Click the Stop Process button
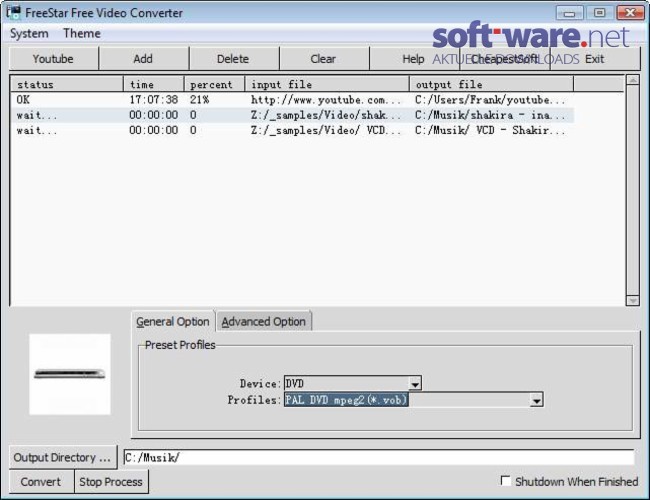650x500 pixels. pos(111,482)
